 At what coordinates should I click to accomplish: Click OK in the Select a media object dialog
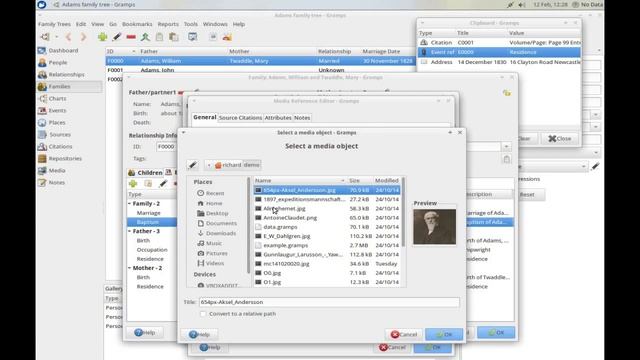coord(444,334)
